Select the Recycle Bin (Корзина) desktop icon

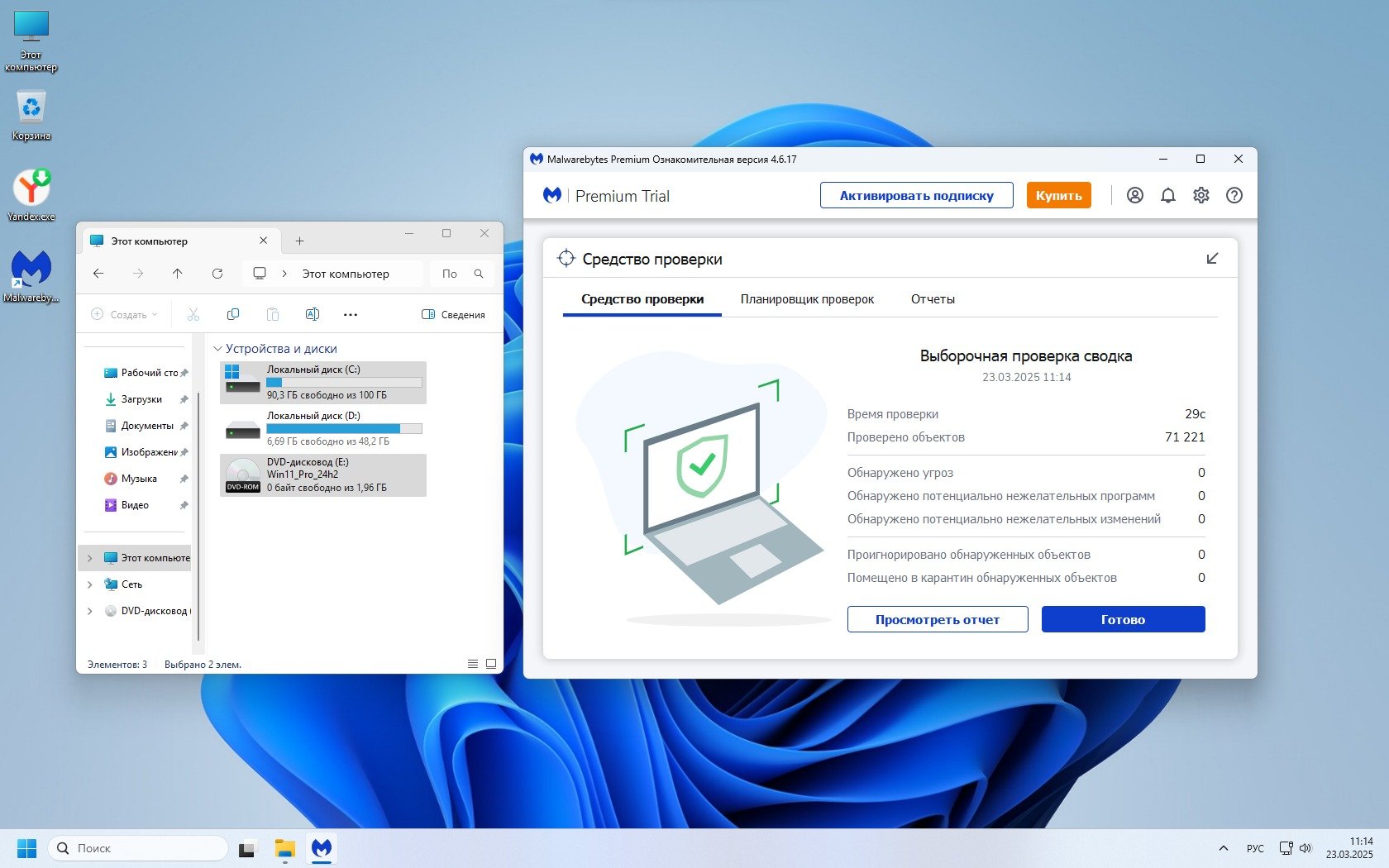[31, 115]
